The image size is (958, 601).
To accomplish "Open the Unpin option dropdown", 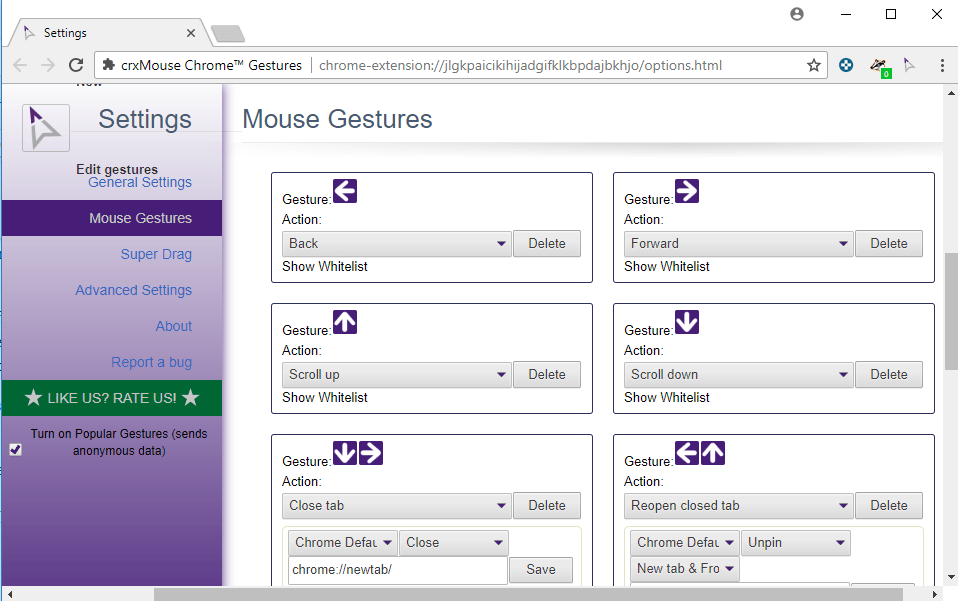I will 796,542.
